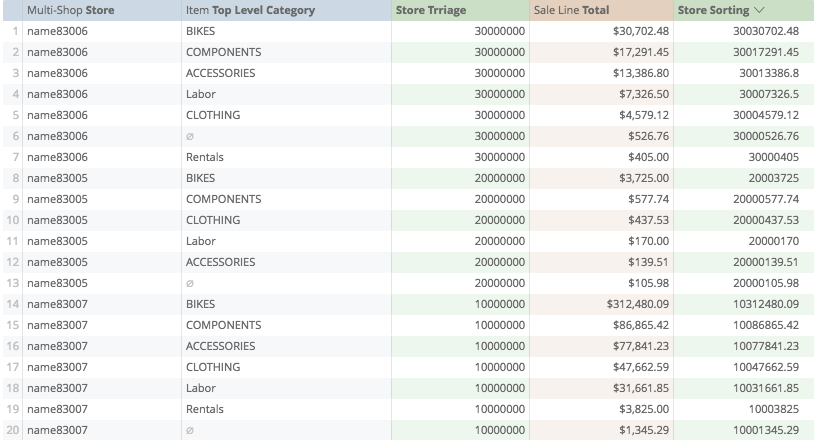This screenshot has height=440, width=815.
Task: Click the Store Sorting descending sort arrow
Action: (759, 10)
